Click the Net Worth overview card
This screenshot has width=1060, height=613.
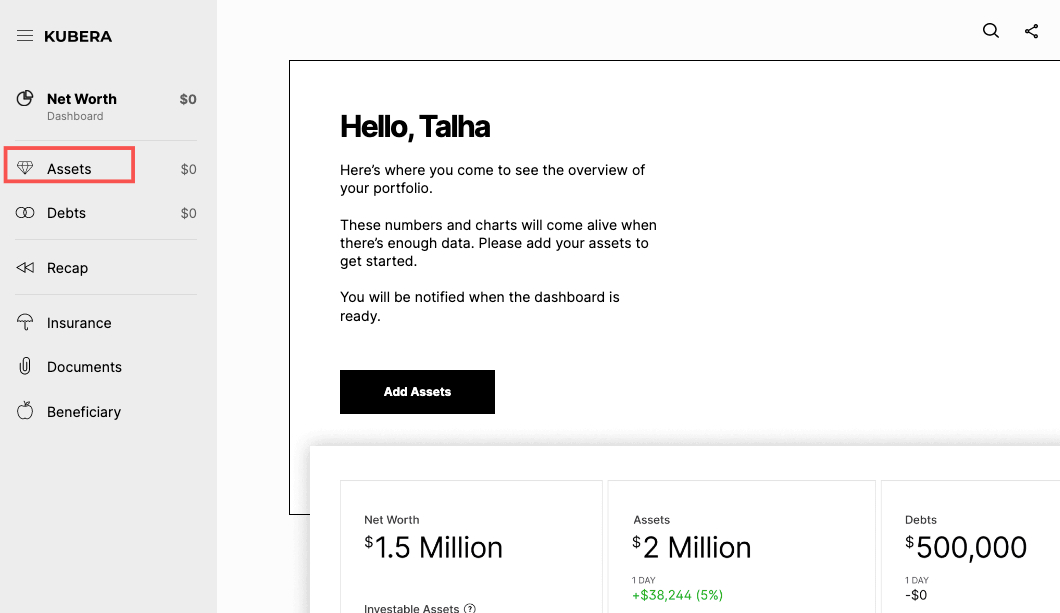471,545
